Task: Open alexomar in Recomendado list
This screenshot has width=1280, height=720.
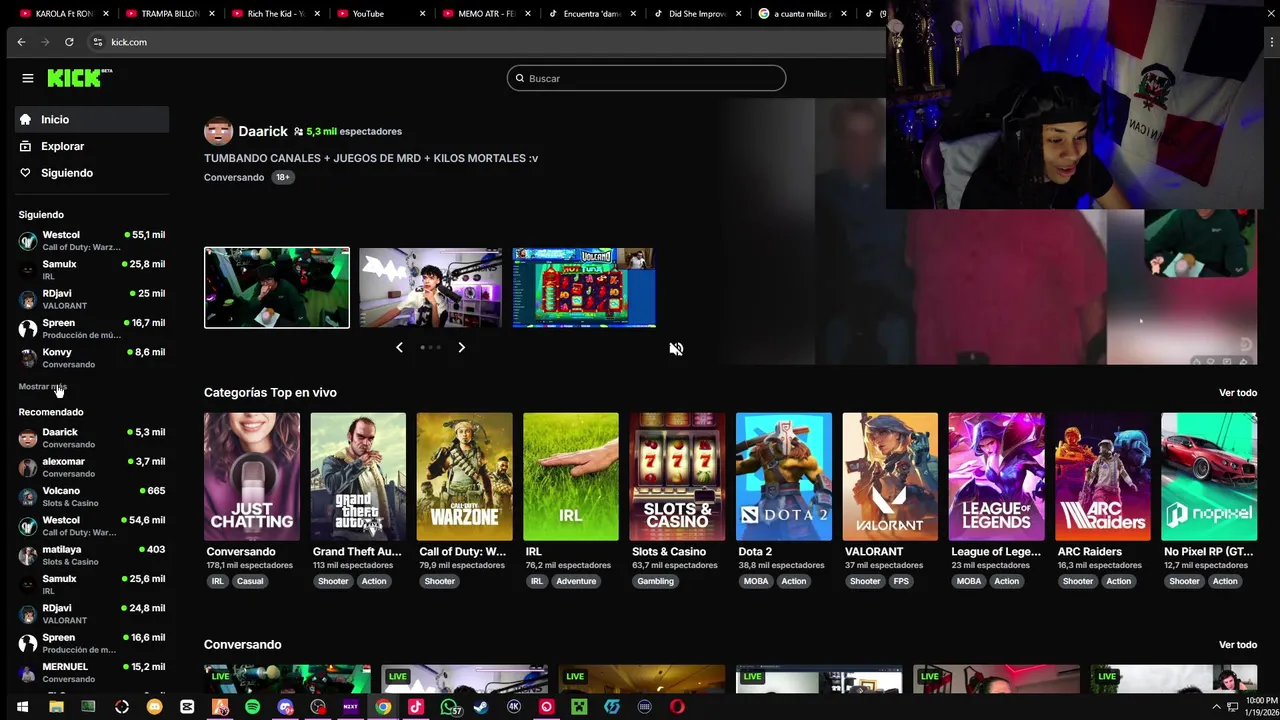Action: click(92, 467)
